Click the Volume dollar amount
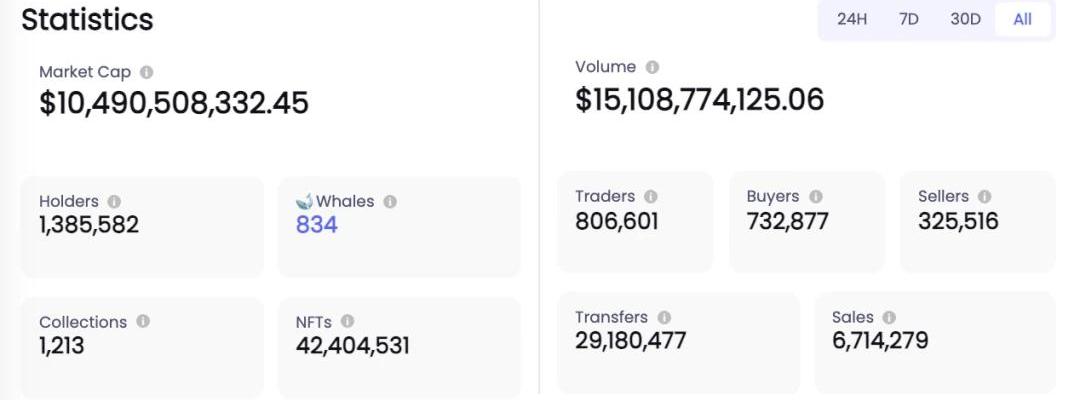The image size is (1080, 400). tap(700, 99)
